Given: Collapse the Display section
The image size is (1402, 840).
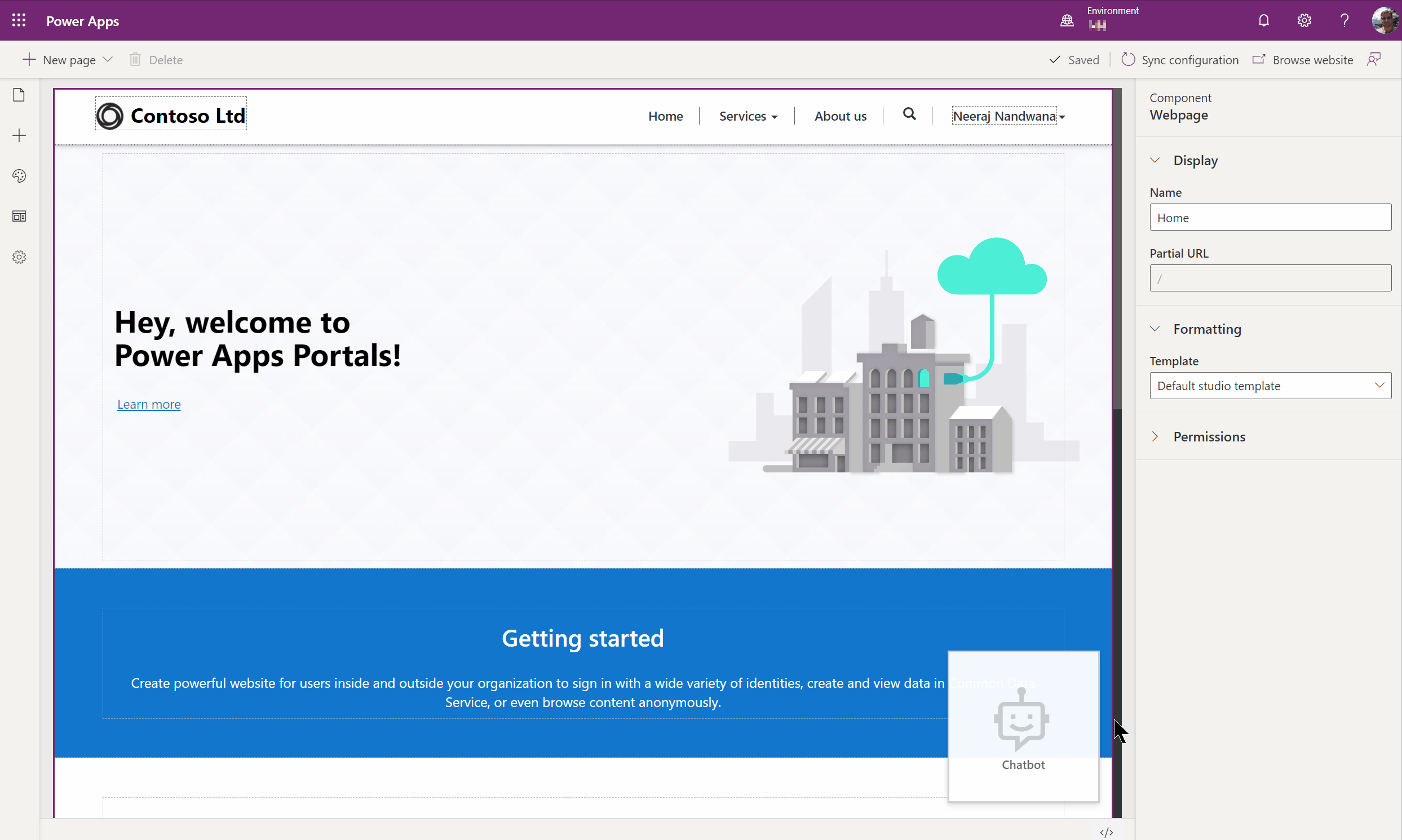Looking at the screenshot, I should tap(1155, 161).
